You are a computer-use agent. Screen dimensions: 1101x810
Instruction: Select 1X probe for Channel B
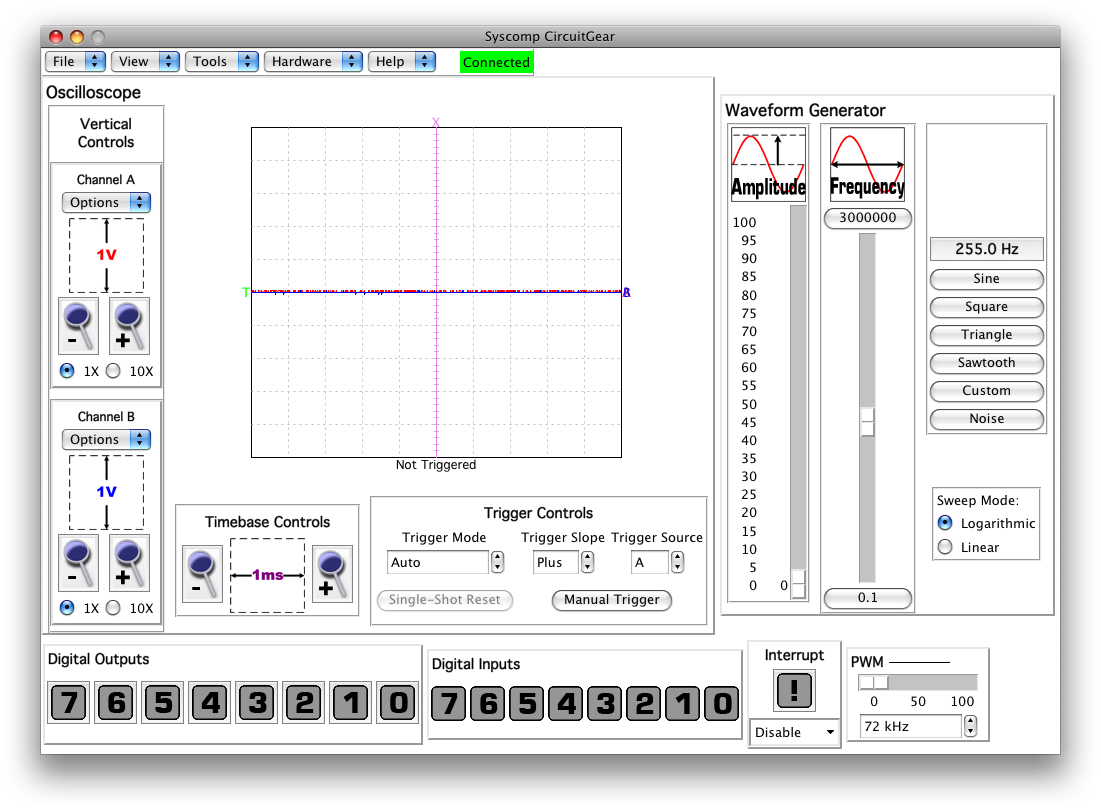pos(67,607)
